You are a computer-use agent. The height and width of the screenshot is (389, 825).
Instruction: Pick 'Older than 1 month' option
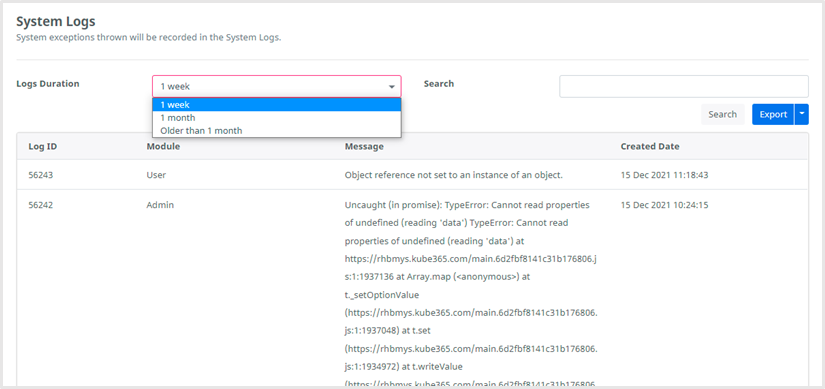point(277,131)
